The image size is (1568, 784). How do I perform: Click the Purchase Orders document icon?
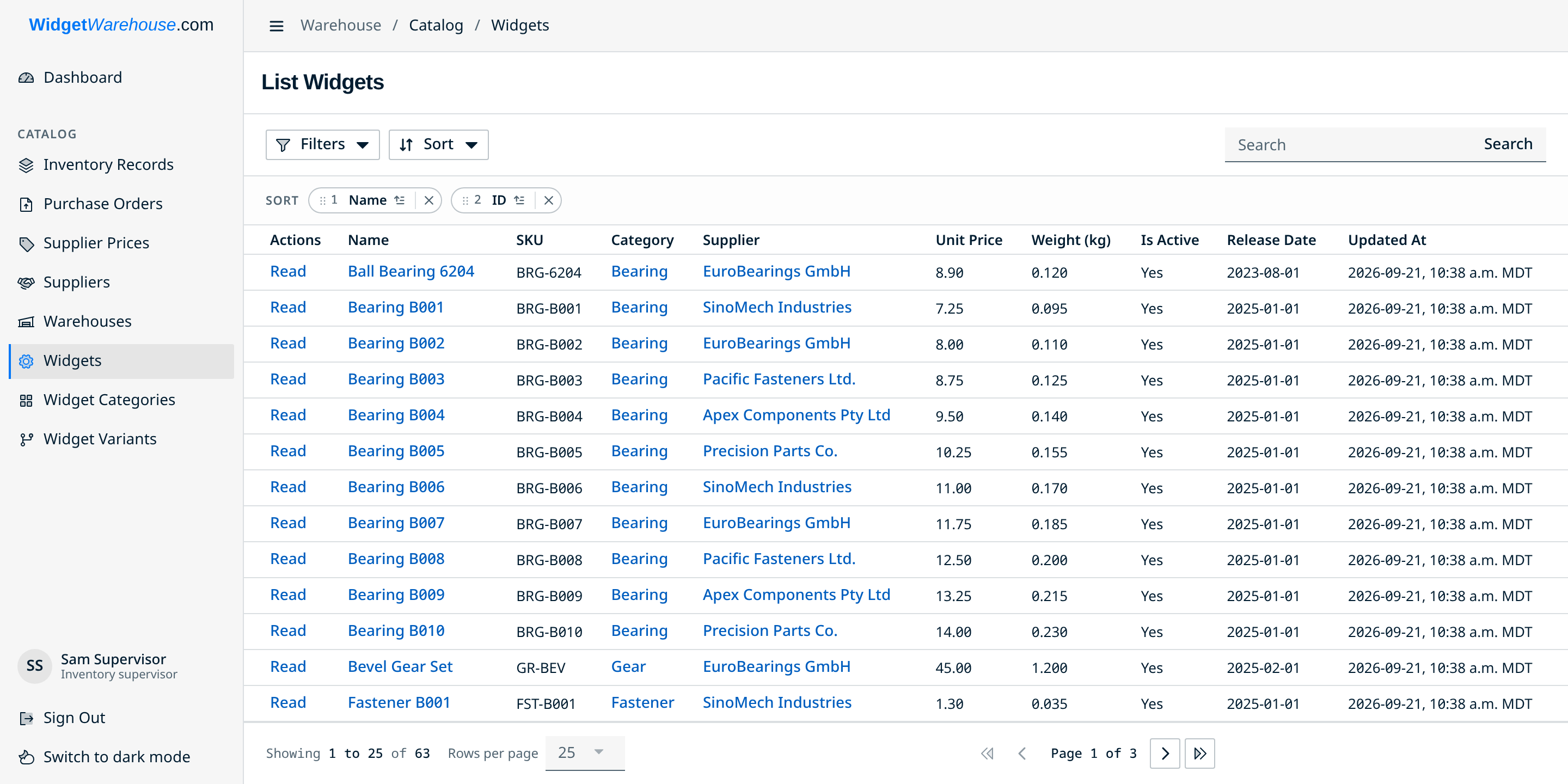pyautogui.click(x=26, y=204)
